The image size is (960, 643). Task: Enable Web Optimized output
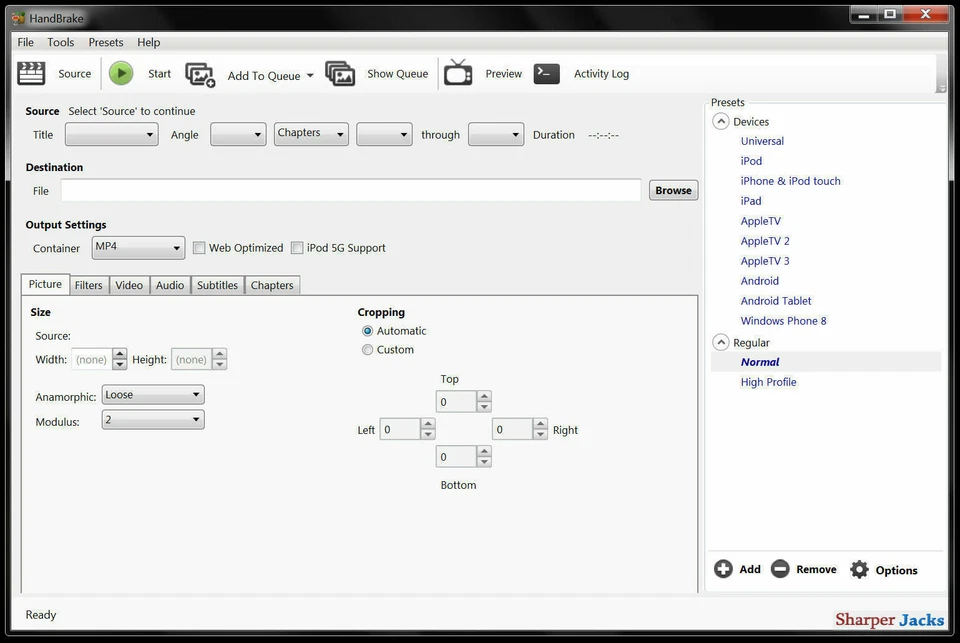199,247
